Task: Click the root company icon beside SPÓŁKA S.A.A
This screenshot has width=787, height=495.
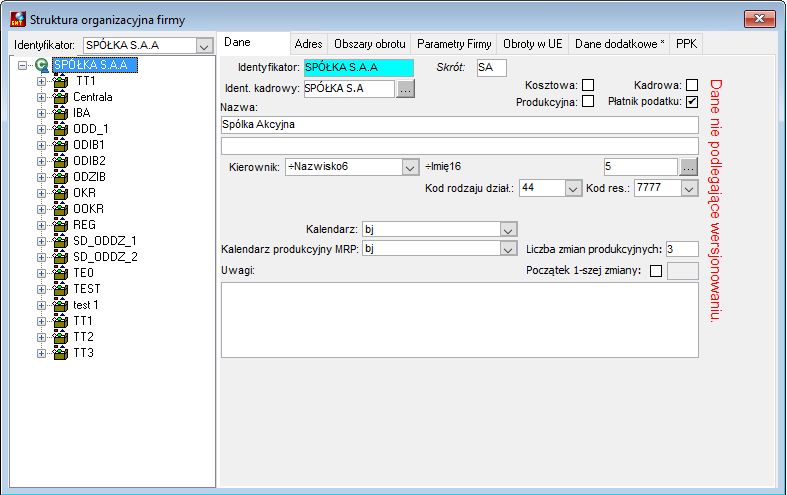Action: [x=42, y=65]
